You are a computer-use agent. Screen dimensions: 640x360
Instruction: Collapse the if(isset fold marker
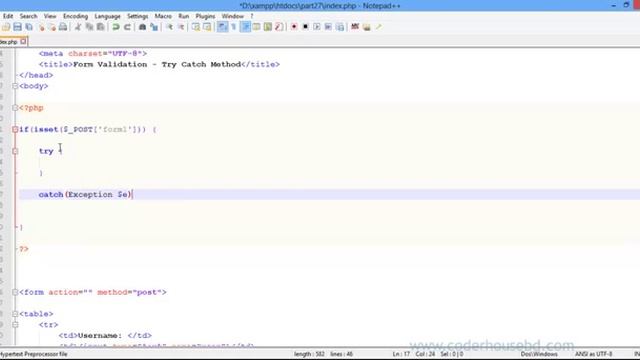point(15,129)
